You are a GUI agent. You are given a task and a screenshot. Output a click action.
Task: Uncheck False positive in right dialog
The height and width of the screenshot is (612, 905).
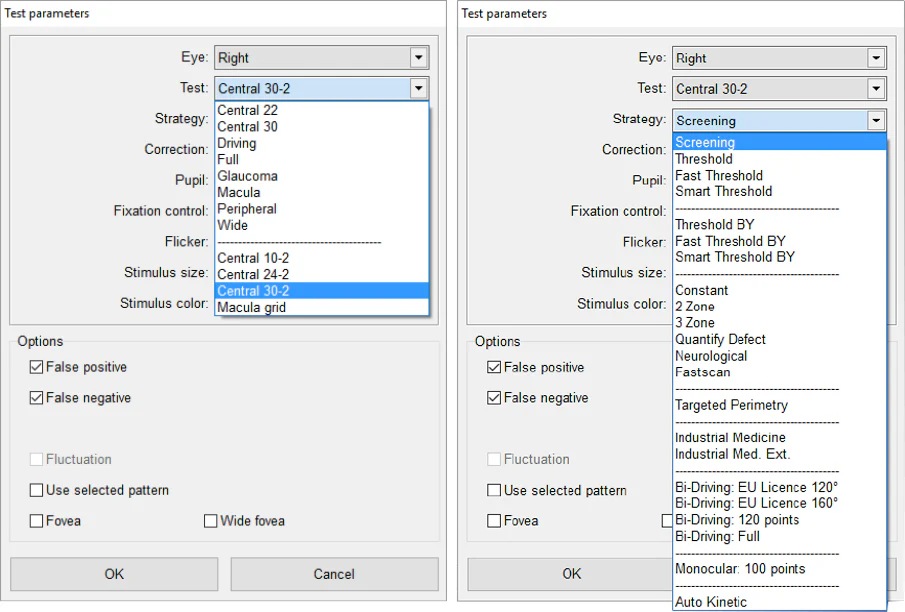pos(494,367)
